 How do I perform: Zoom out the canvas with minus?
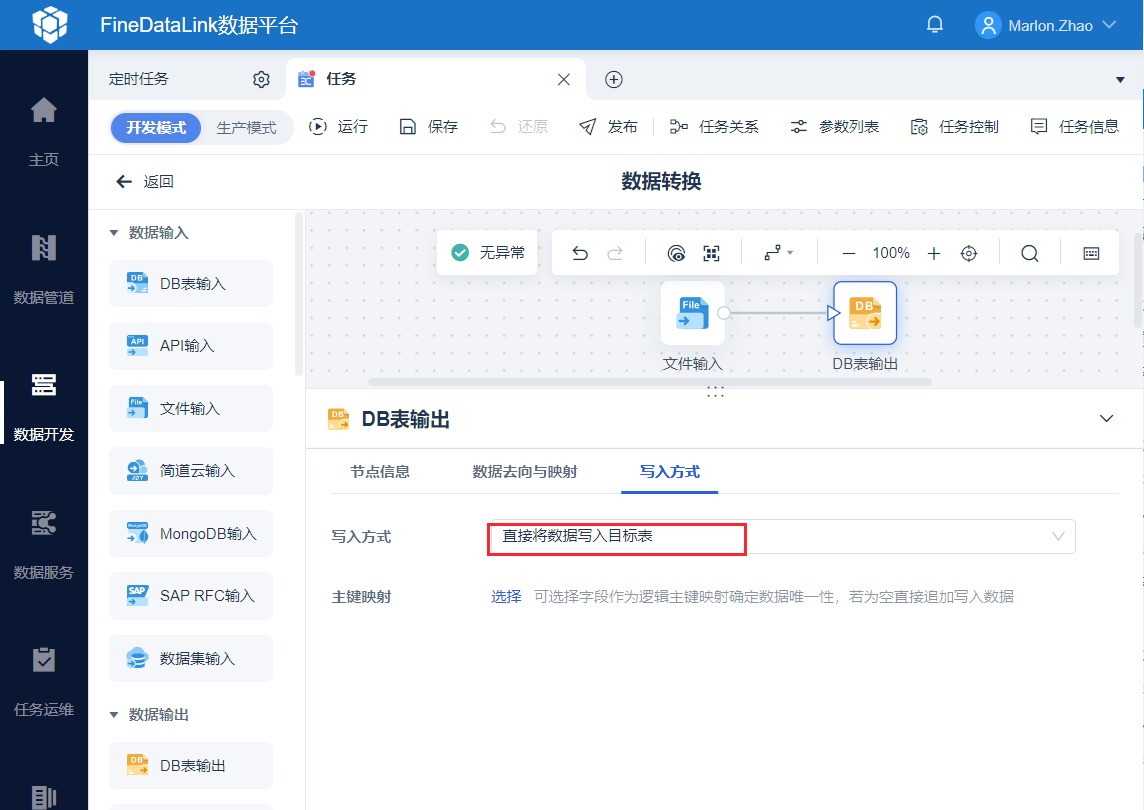pyautogui.click(x=849, y=254)
